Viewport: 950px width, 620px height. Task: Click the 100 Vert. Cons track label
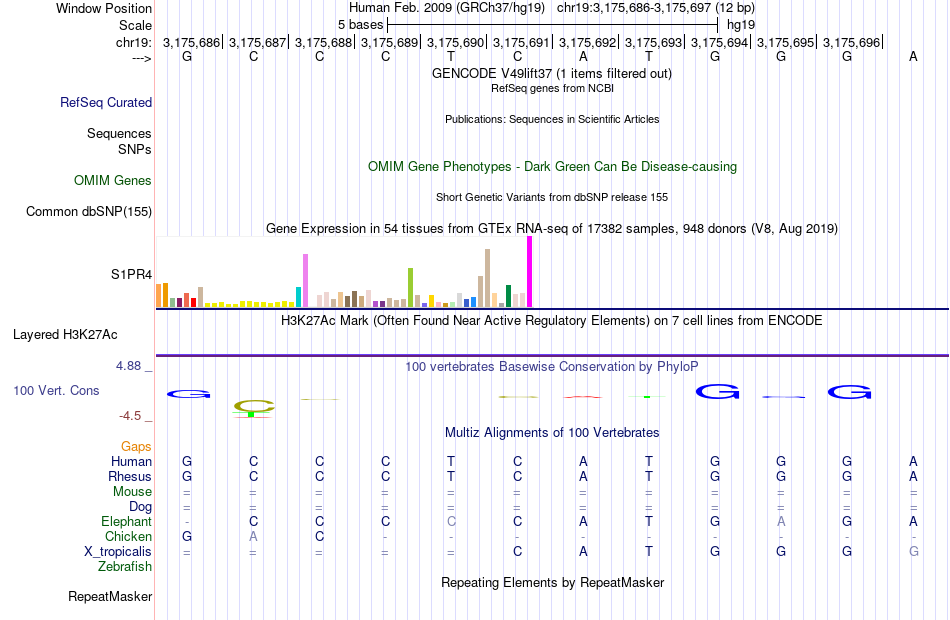[x=56, y=390]
